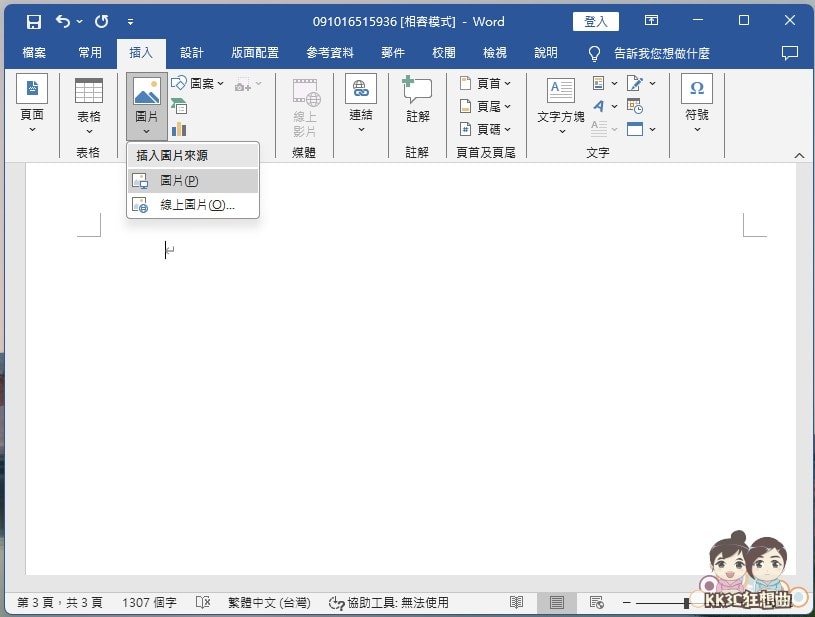Image resolution: width=815 pixels, height=617 pixels.
Task: Minimize the Word window
Action: (x=698, y=20)
